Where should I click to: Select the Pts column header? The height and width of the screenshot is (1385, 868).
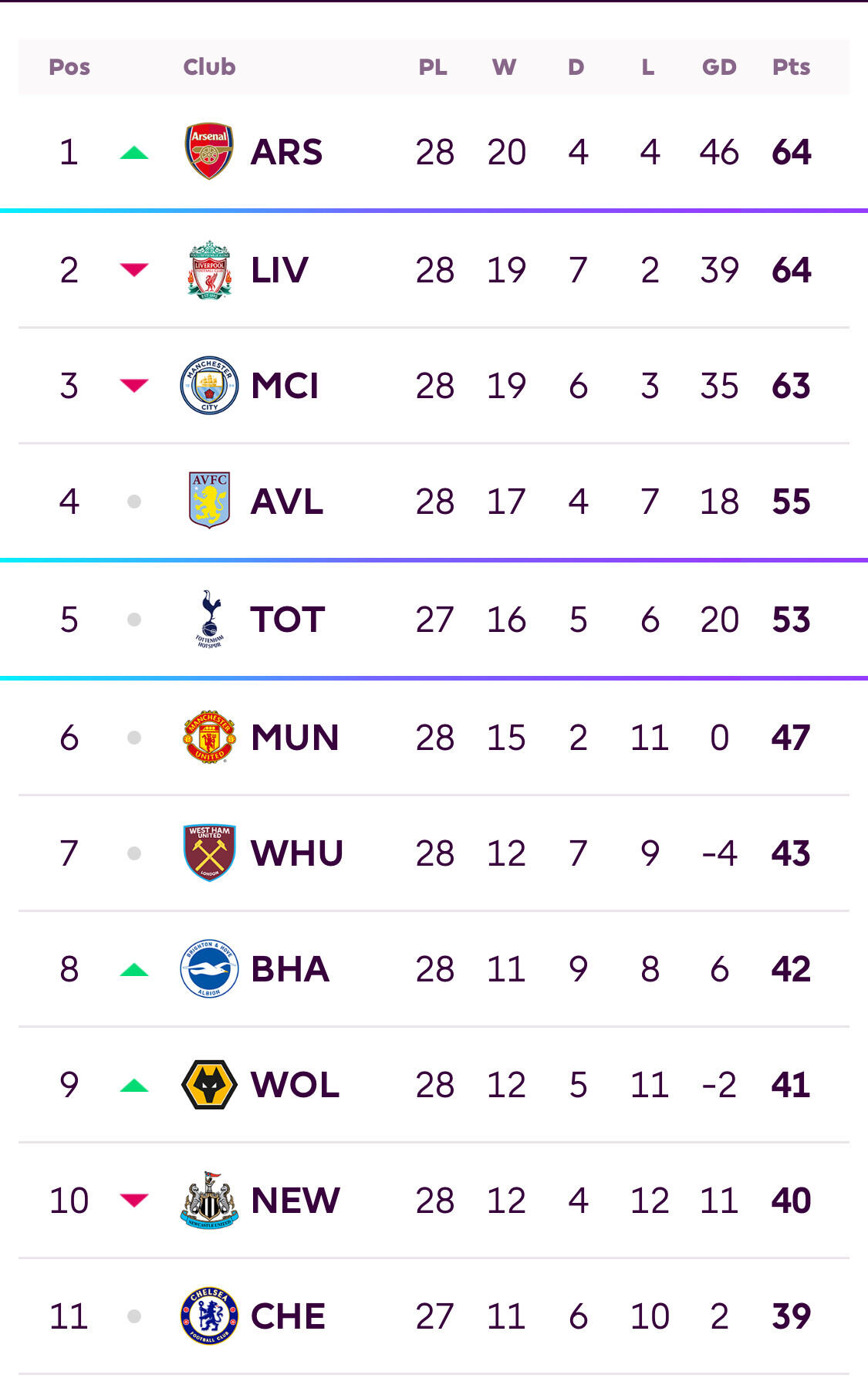791,67
